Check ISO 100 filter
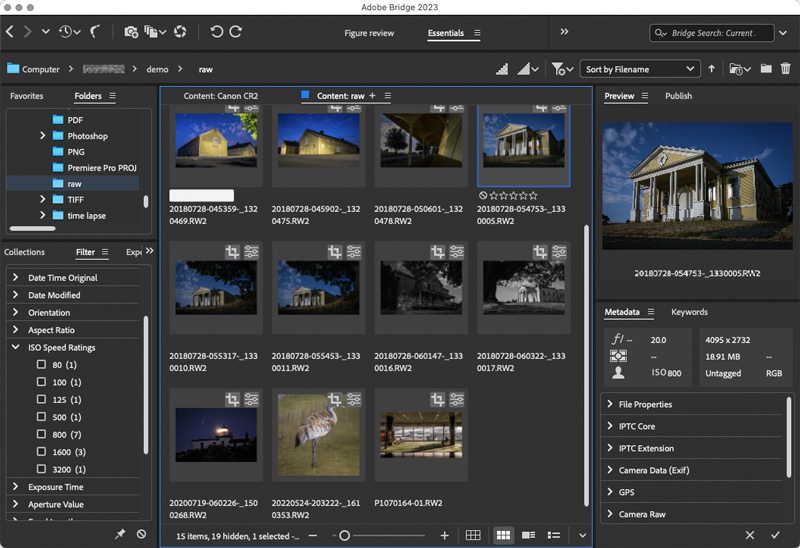This screenshot has width=800, height=548. tap(41, 382)
